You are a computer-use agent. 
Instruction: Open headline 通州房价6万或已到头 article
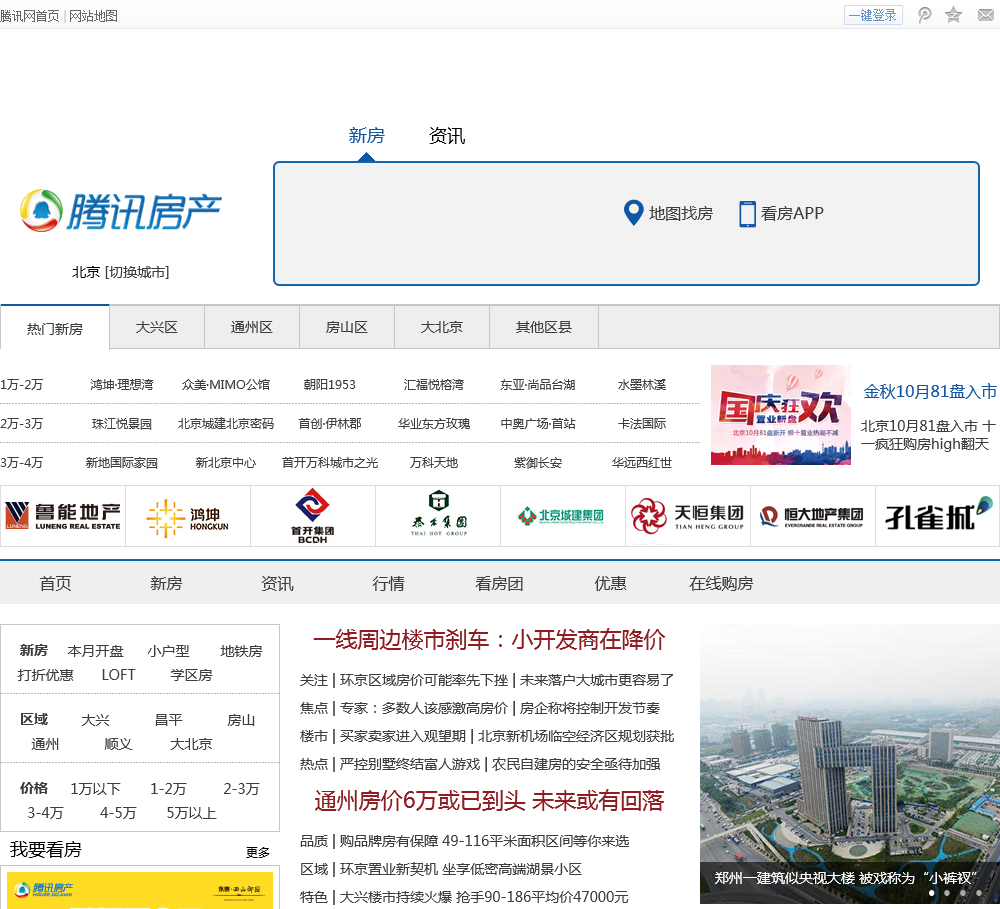click(489, 801)
